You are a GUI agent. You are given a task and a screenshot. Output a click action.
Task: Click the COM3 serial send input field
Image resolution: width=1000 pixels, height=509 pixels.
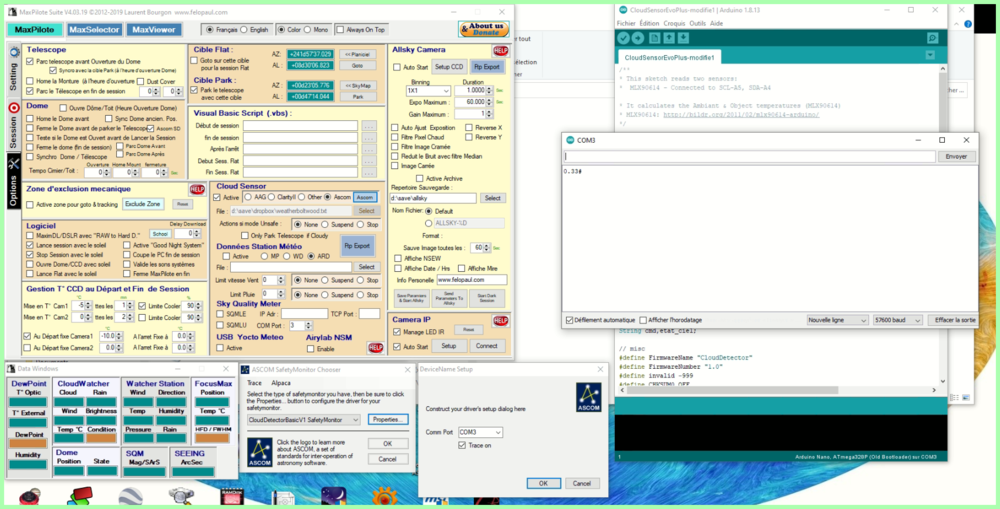click(x=749, y=156)
